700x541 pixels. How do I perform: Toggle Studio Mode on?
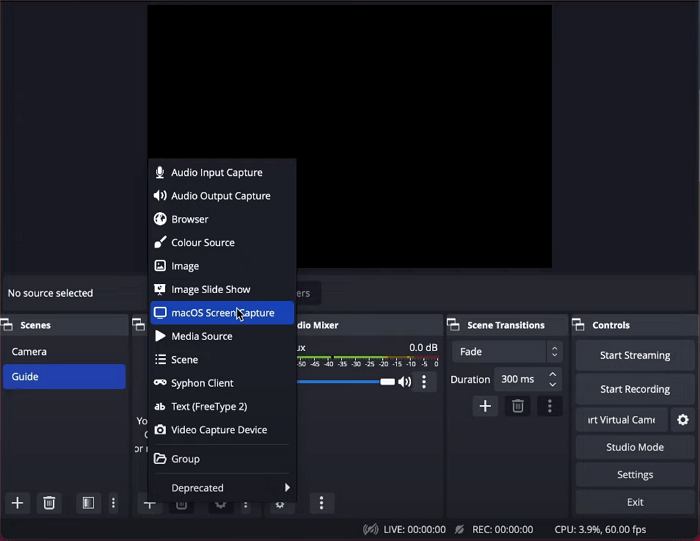tap(634, 447)
